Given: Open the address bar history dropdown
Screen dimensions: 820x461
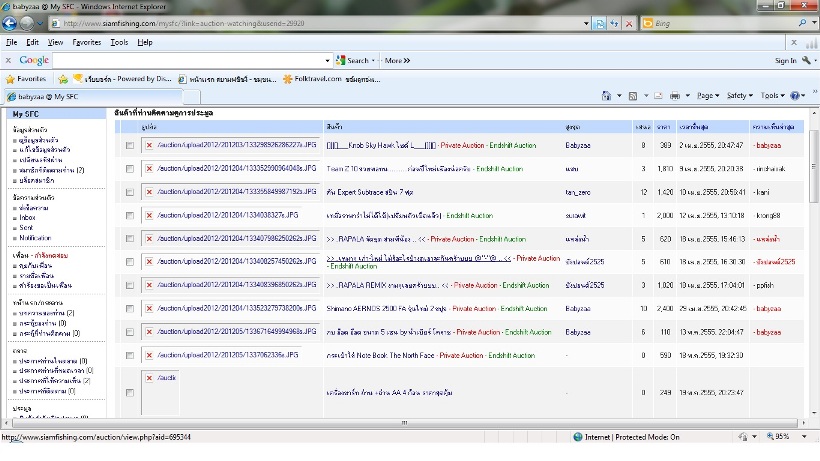Looking at the screenshot, I should 586,24.
